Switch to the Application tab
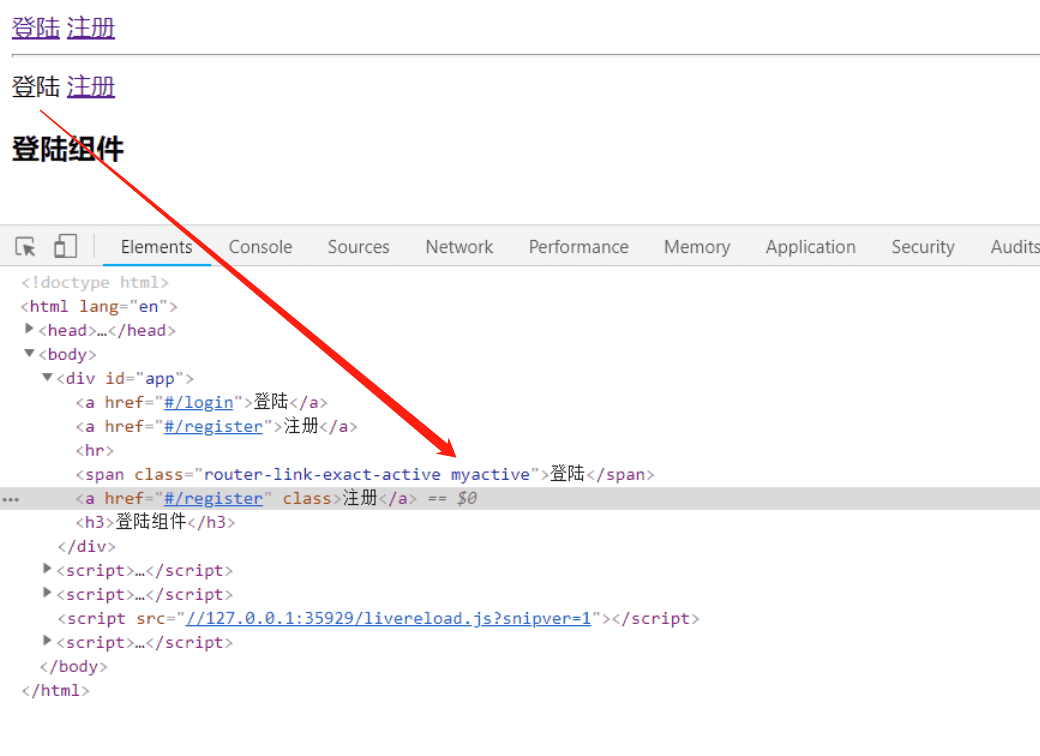Screen dimensions: 1040x756 pos(811,247)
